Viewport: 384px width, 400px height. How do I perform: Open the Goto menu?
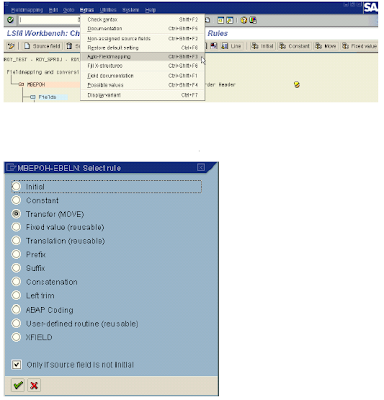coord(69,10)
